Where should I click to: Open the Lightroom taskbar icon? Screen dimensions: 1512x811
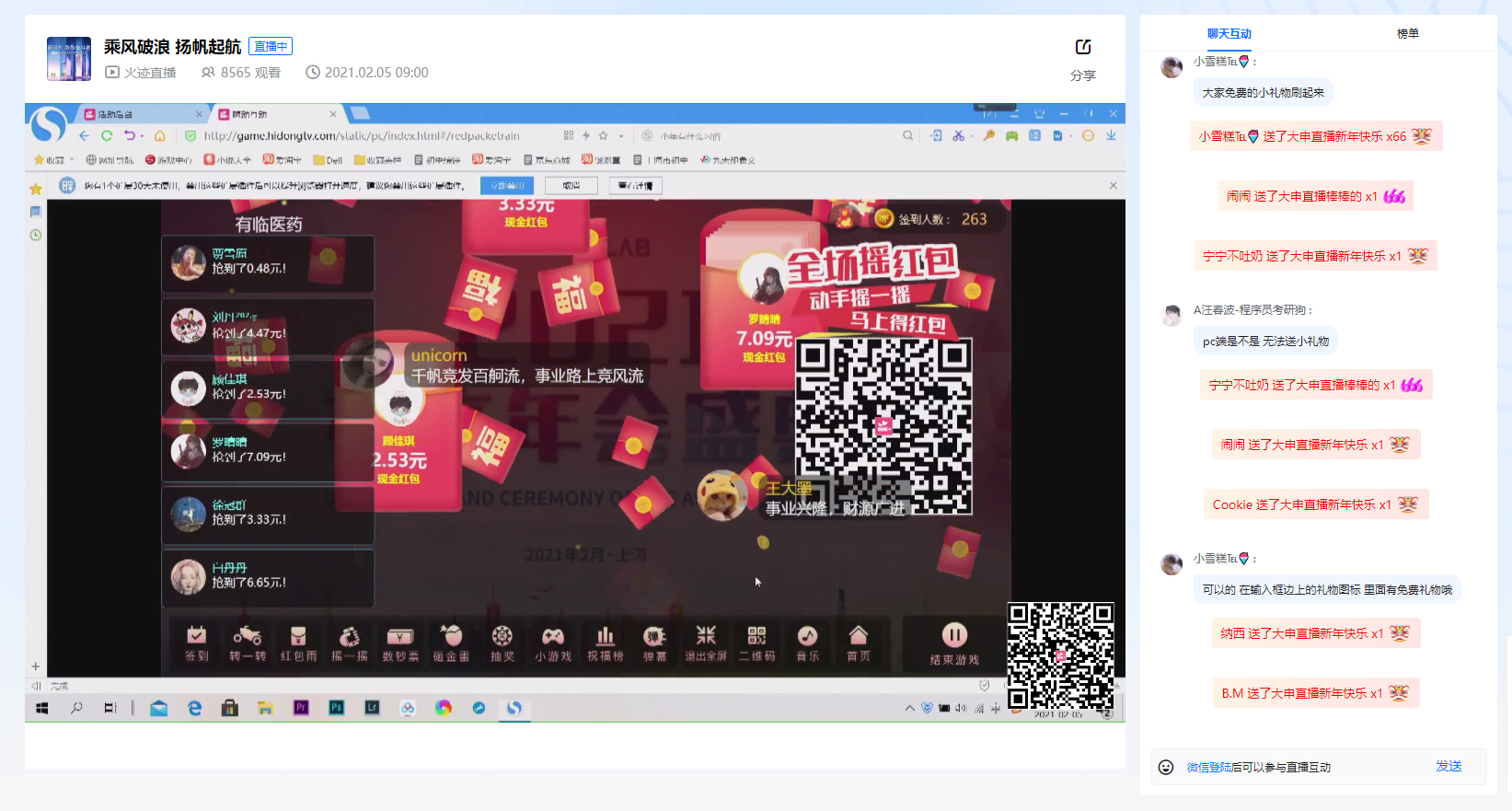[x=372, y=708]
